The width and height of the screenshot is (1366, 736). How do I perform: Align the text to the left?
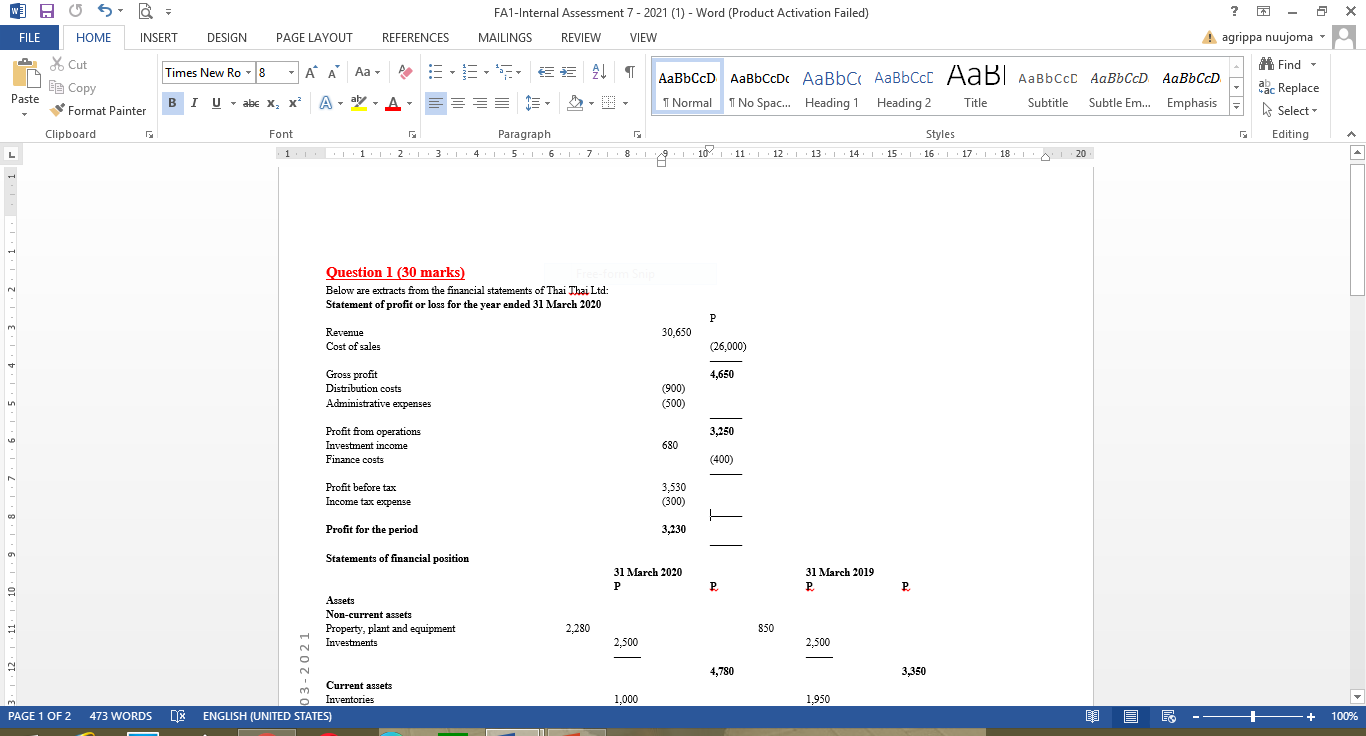tap(436, 103)
